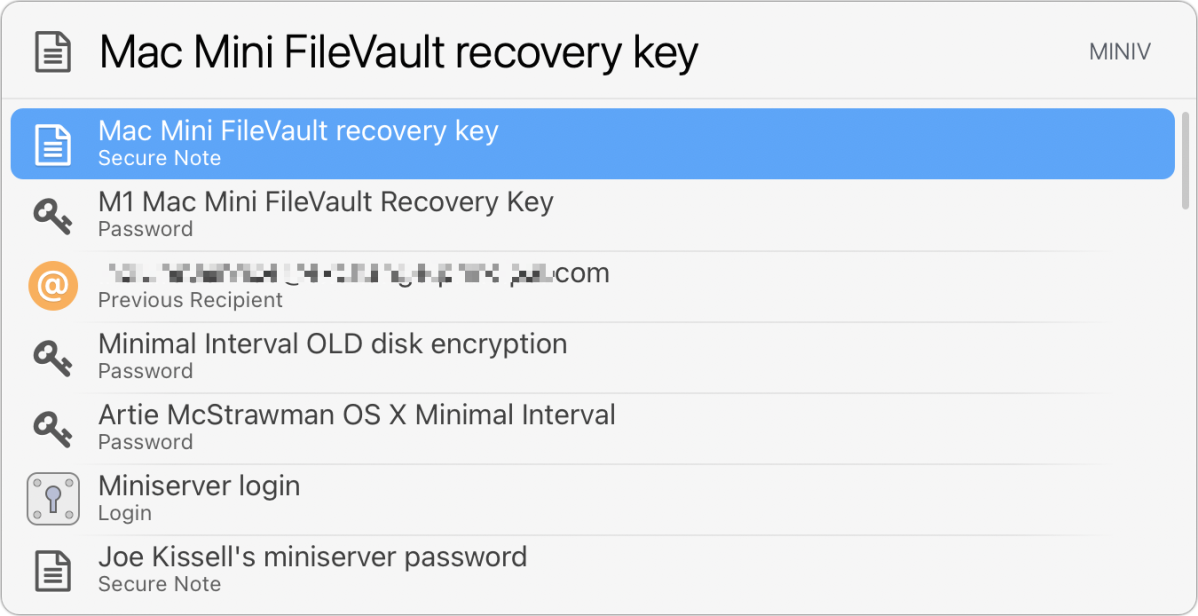Click the Login subtitle under Miniserver login
The width and height of the screenshot is (1198, 616).
tap(125, 513)
